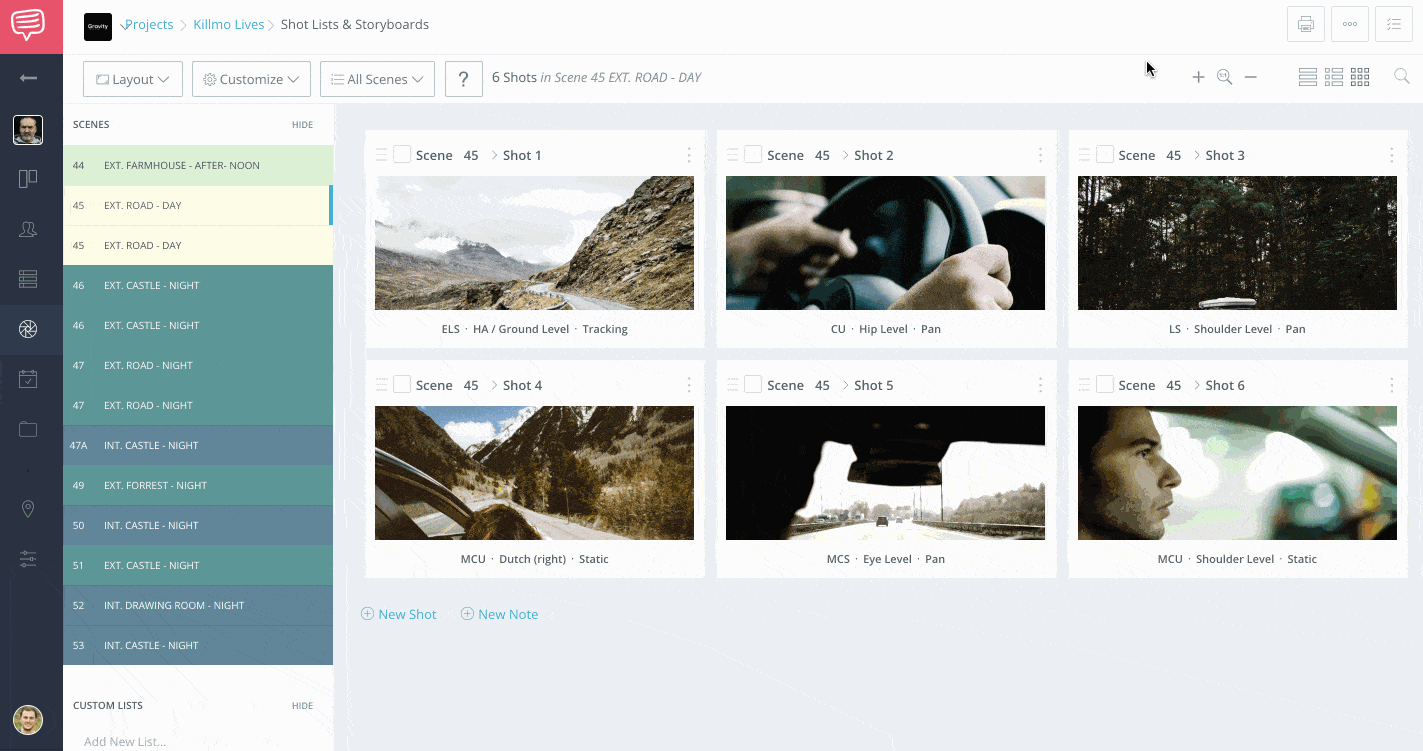The image size is (1423, 751).
Task: Select scene 49 EXT. FORREST - NIGHT
Action: click(198, 485)
